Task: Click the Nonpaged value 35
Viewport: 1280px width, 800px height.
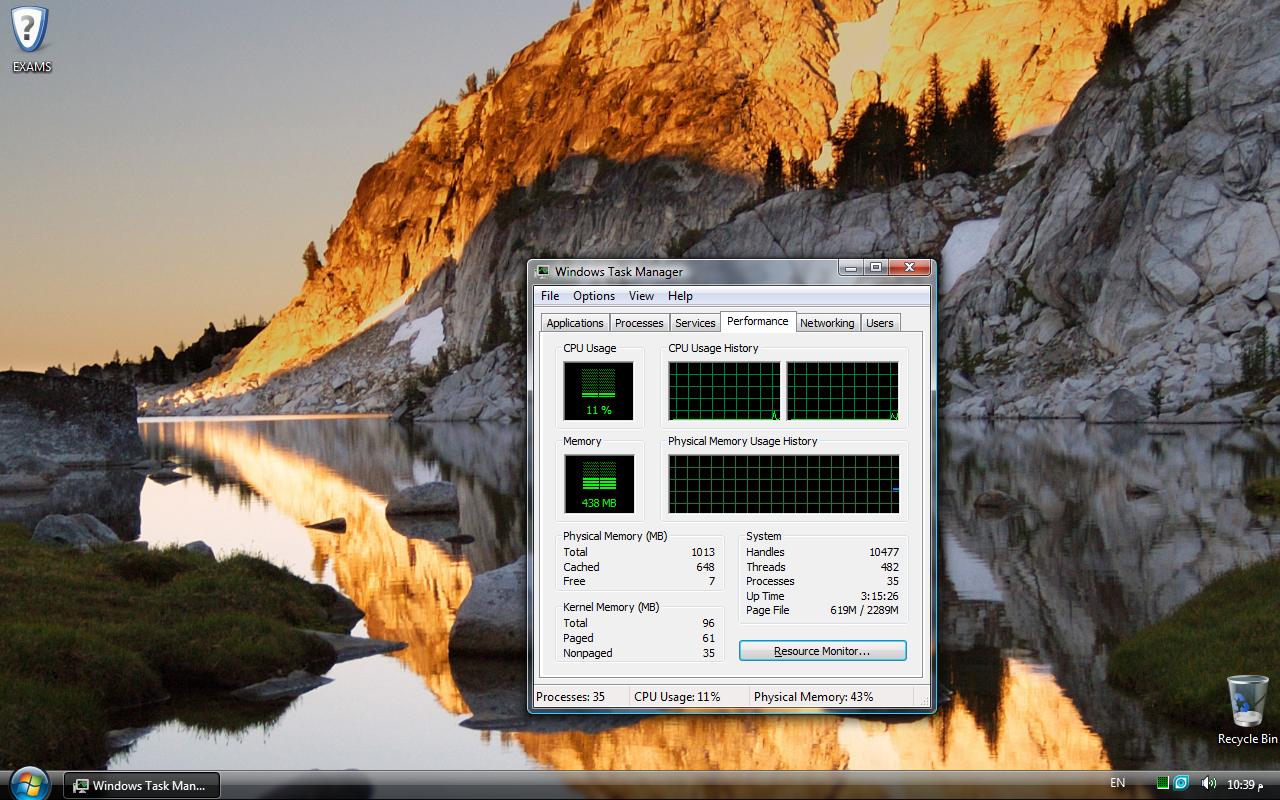Action: [708, 653]
